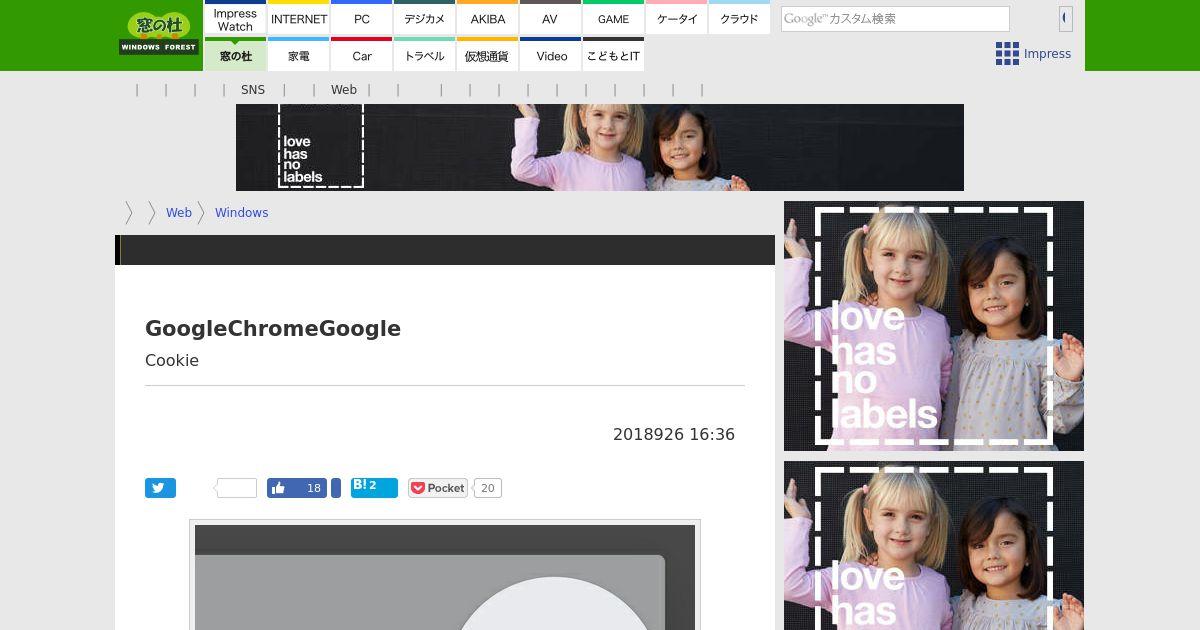Screen dimensions: 1200x630
Task: Open the love has no labels top banner
Action: [600, 147]
